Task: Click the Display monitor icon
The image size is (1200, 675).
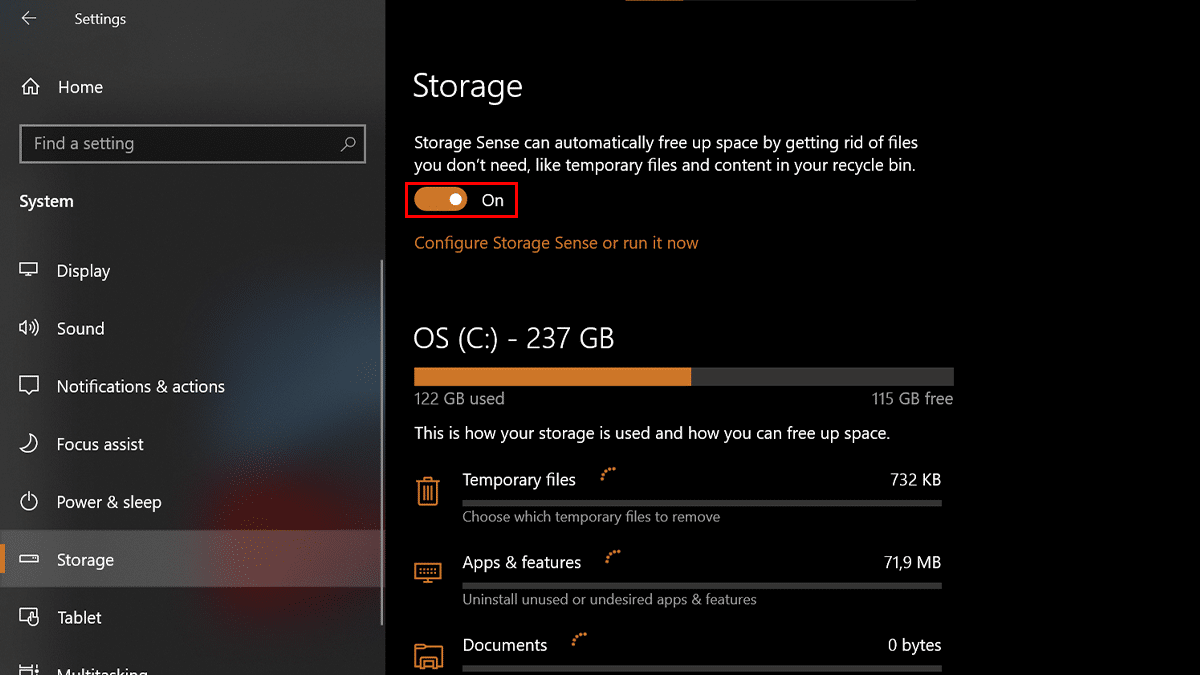Action: [29, 271]
